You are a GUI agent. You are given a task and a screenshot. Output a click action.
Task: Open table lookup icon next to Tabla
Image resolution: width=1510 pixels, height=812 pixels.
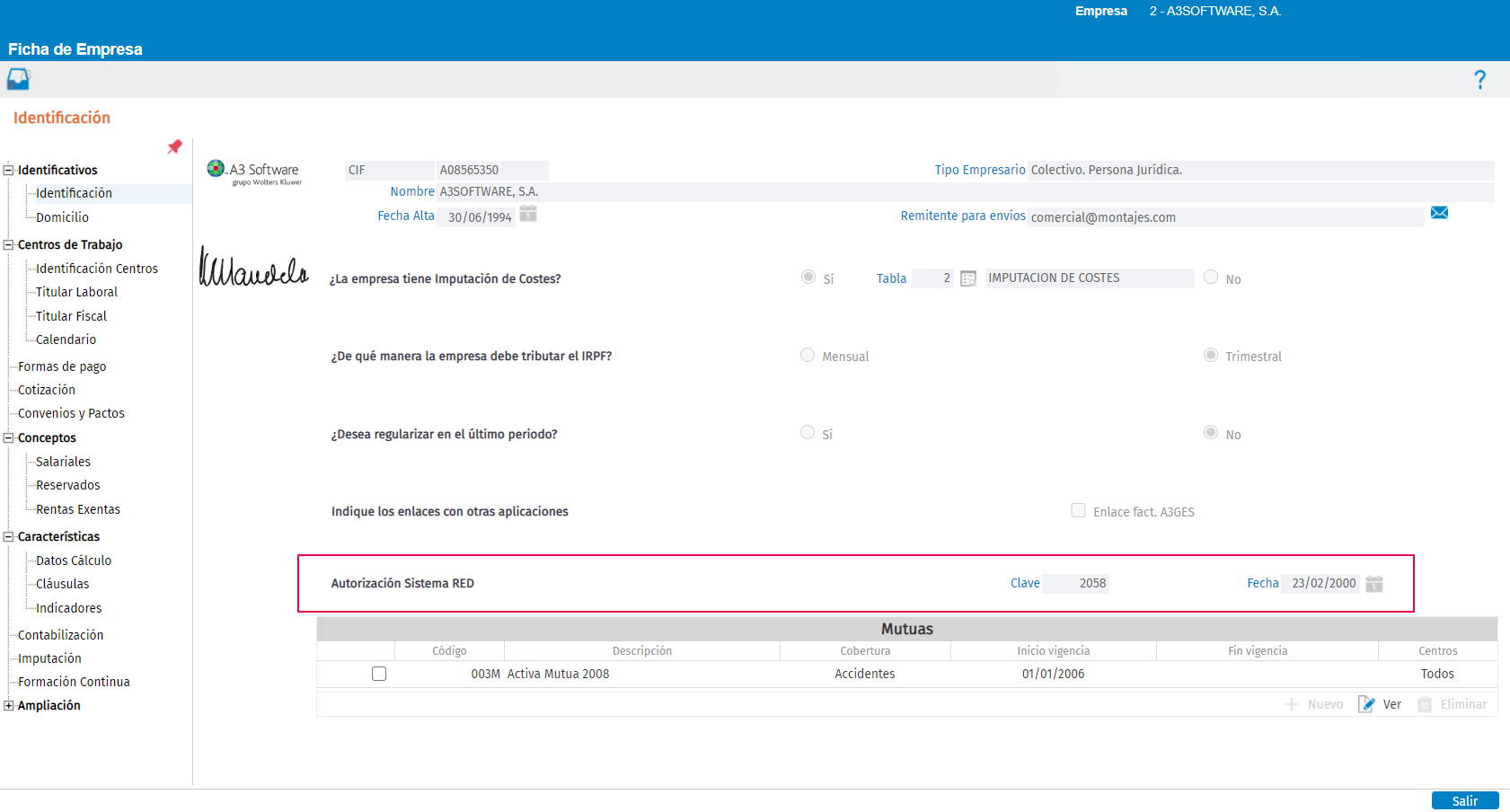click(x=968, y=278)
